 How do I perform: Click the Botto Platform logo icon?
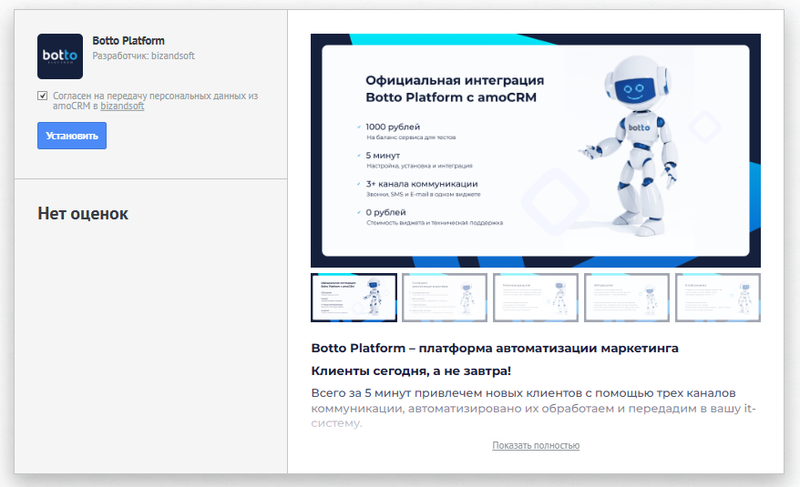(60, 56)
